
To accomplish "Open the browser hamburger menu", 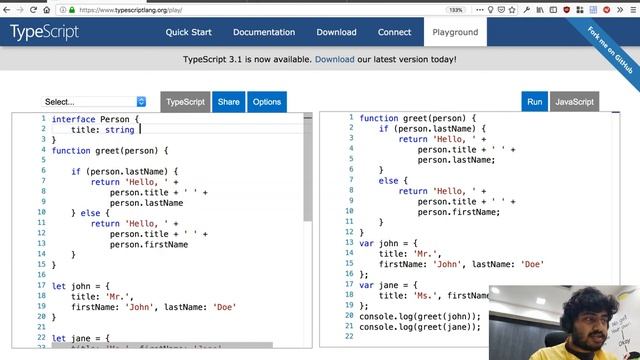I will coord(633,10).
